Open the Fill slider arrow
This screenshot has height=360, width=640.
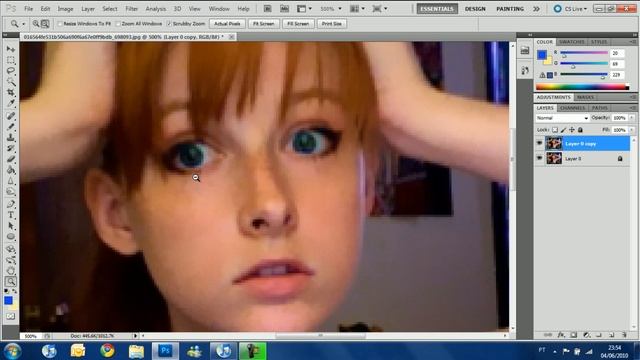(632, 130)
